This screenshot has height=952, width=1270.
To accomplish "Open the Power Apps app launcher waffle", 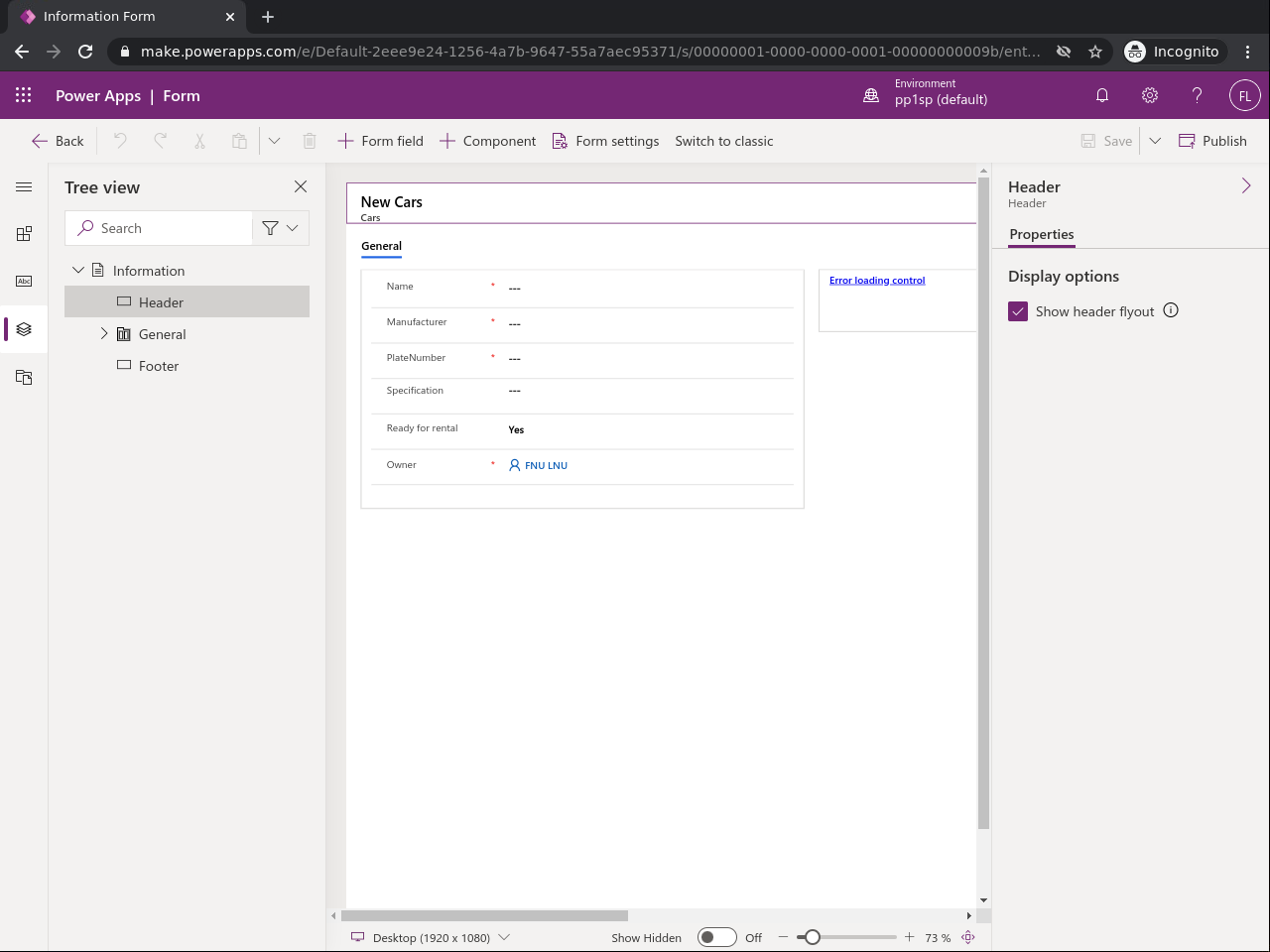I will coord(24,95).
